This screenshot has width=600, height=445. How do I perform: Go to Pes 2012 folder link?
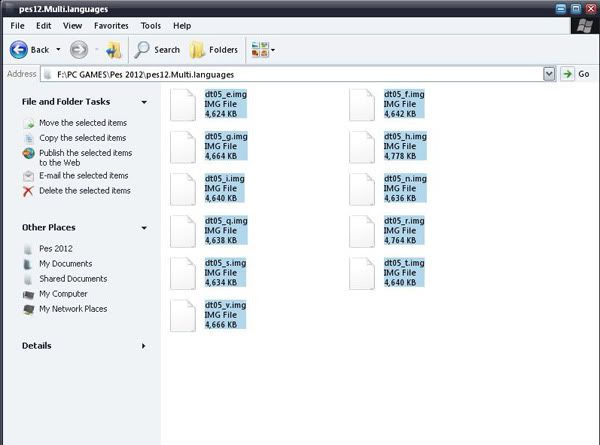click(56, 249)
